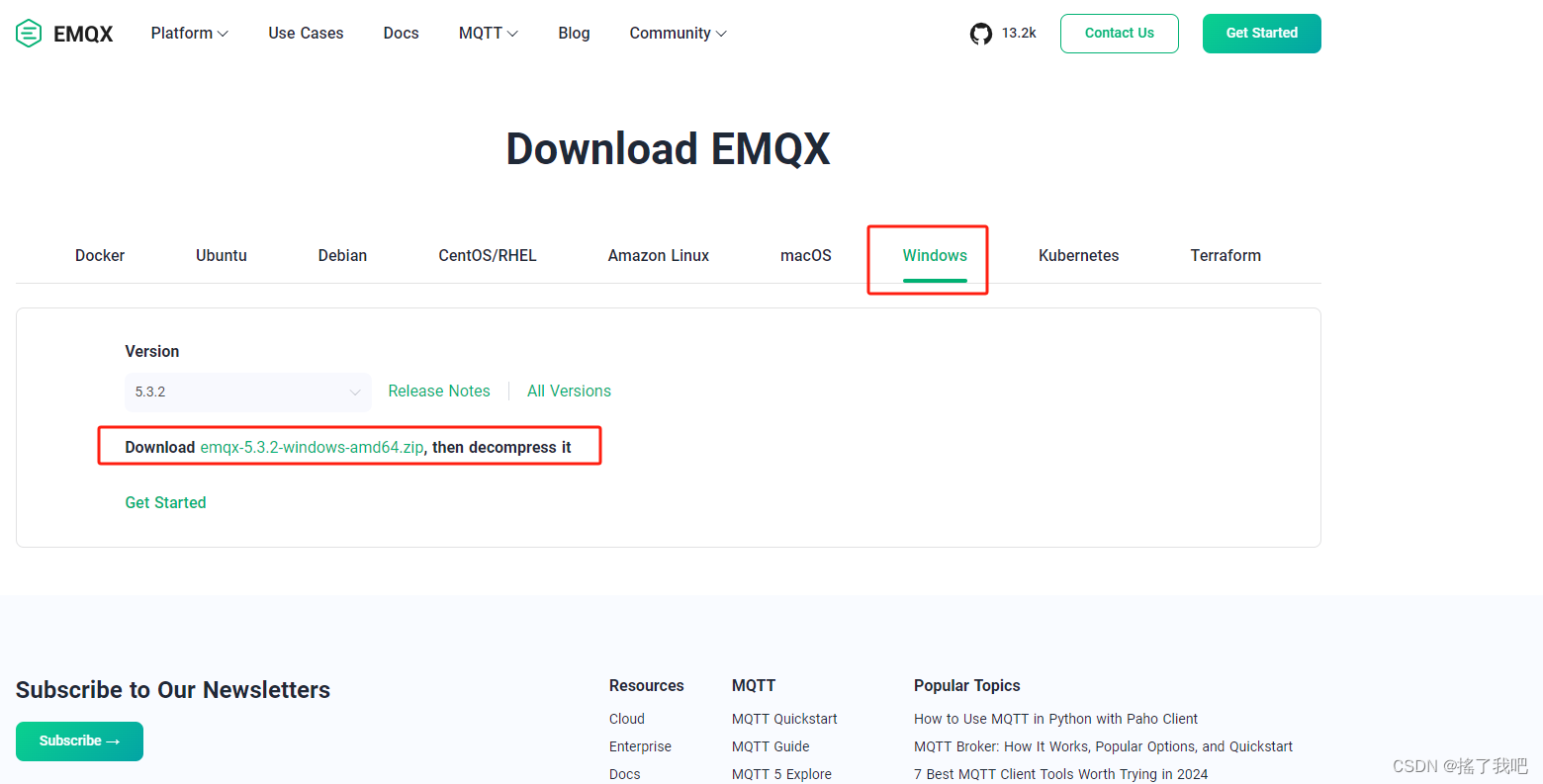
Task: Open the MQTT 5 Explore link
Action: (x=781, y=774)
